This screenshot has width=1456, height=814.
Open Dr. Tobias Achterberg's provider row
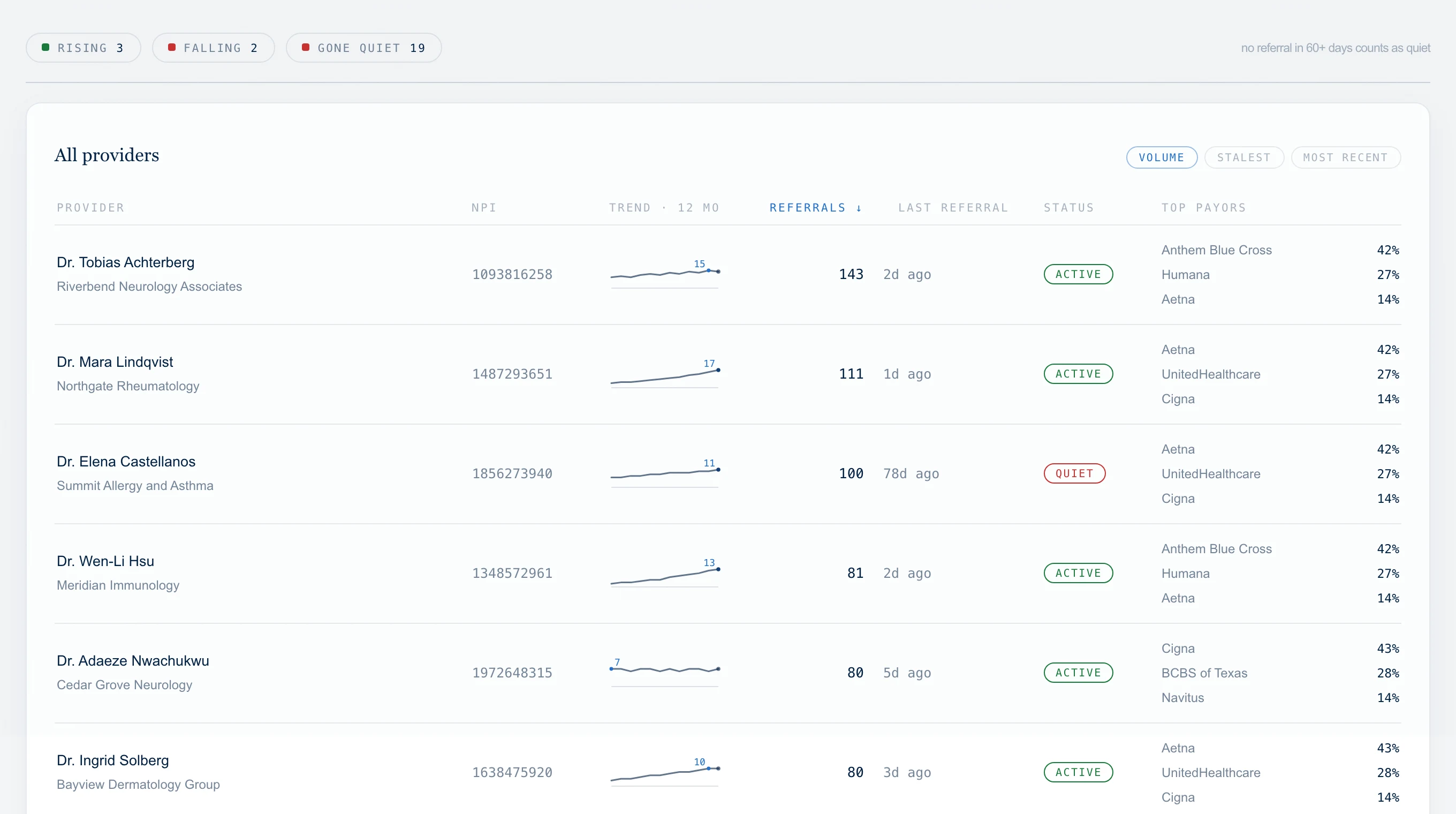point(727,275)
